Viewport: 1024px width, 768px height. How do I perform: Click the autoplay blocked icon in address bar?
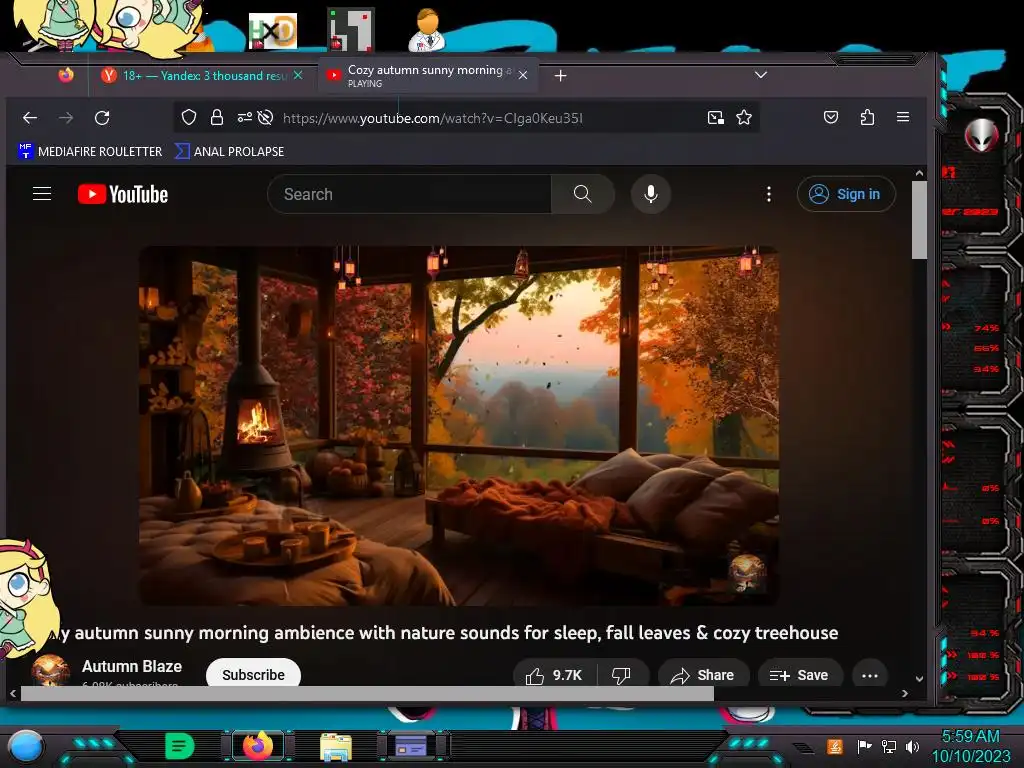pyautogui.click(x=265, y=118)
